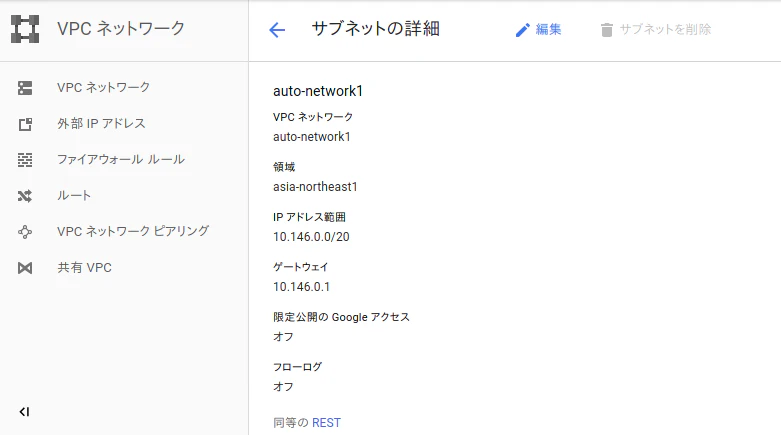Click the pencil edit icon

pyautogui.click(x=522, y=30)
